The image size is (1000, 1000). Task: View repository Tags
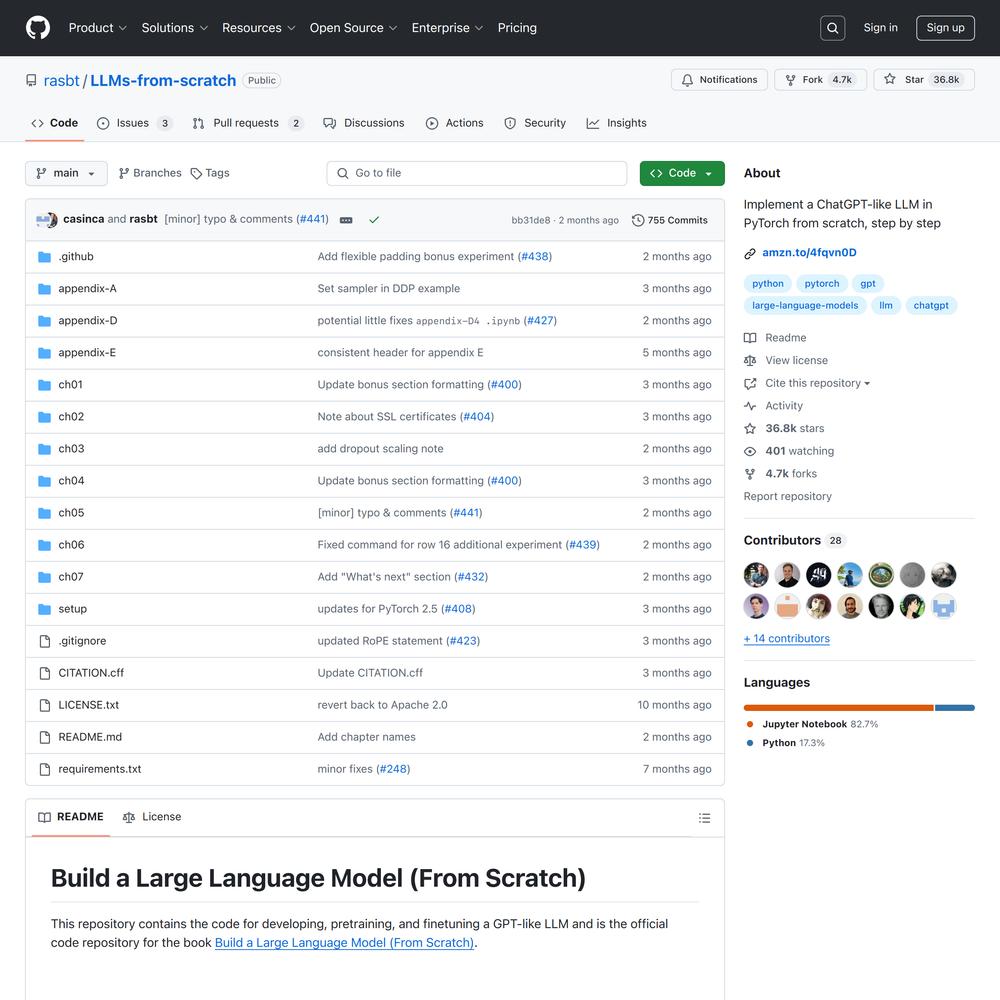point(210,173)
